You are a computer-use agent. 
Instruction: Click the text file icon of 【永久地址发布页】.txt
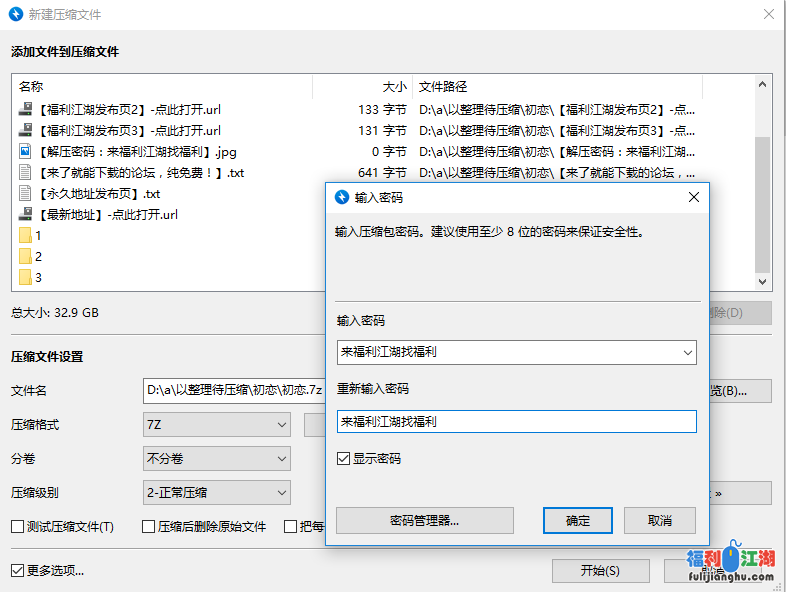26,194
